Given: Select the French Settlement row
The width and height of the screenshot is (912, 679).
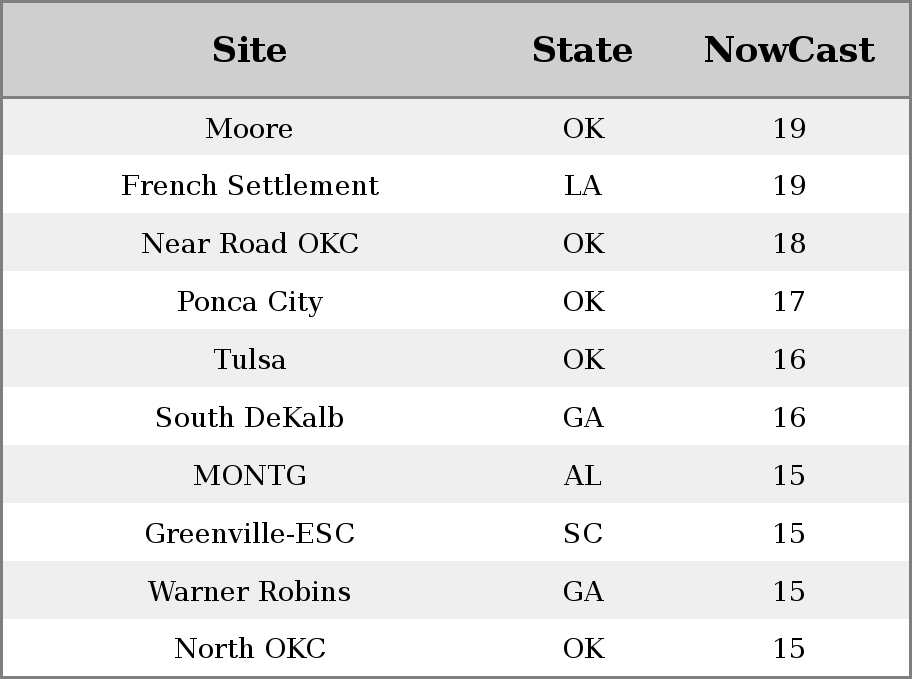Looking at the screenshot, I should coord(456,185).
